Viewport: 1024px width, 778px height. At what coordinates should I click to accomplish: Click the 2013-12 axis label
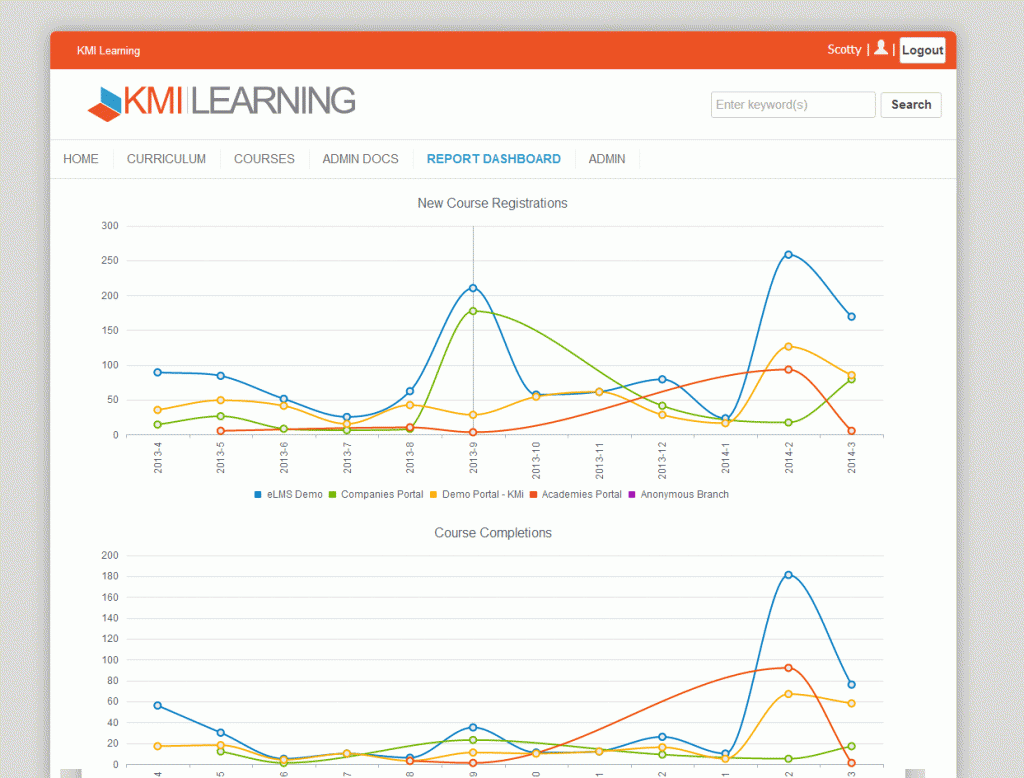tap(663, 458)
